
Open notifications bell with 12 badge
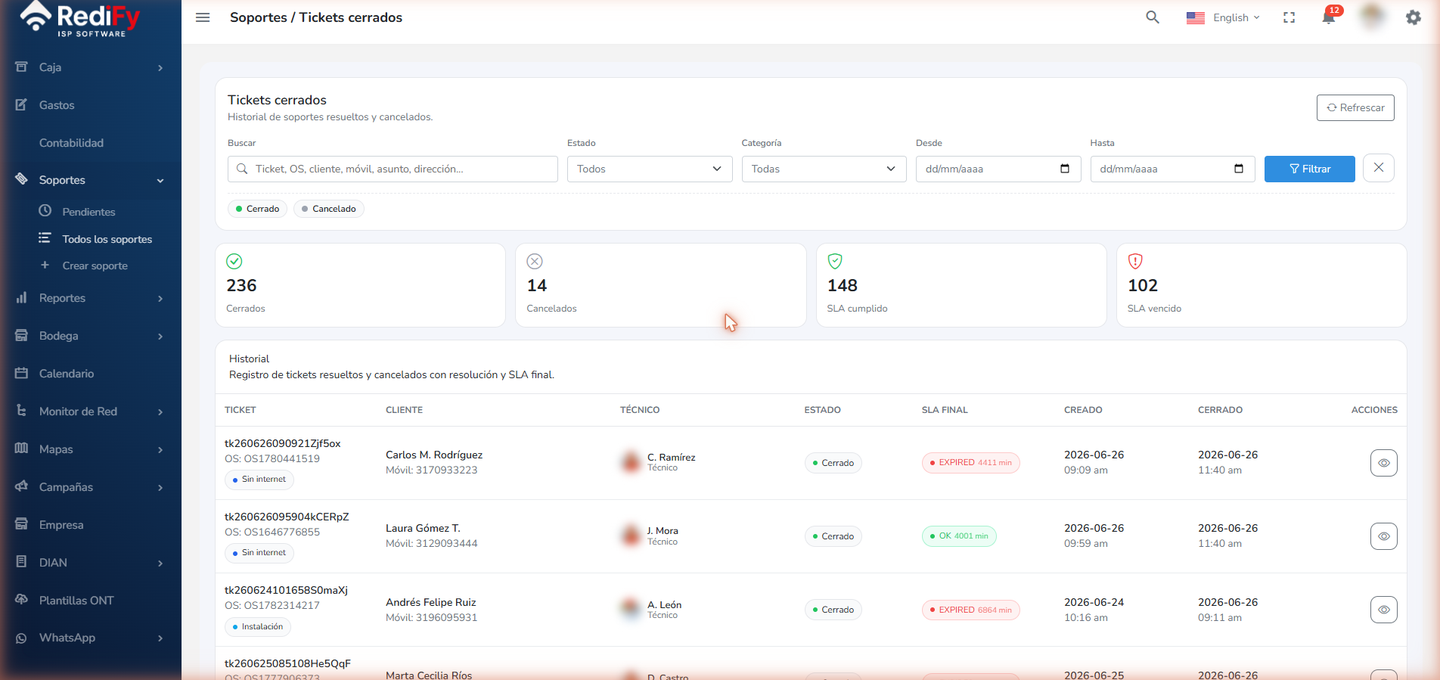coord(1329,16)
